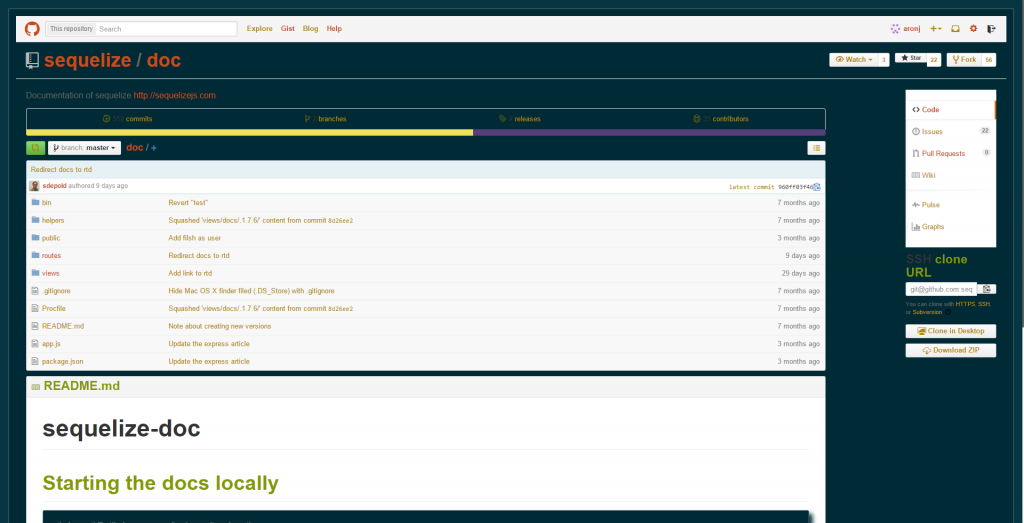
Task: Open commit link 'Hide Mac OS X finder filed'
Action: click(251, 291)
